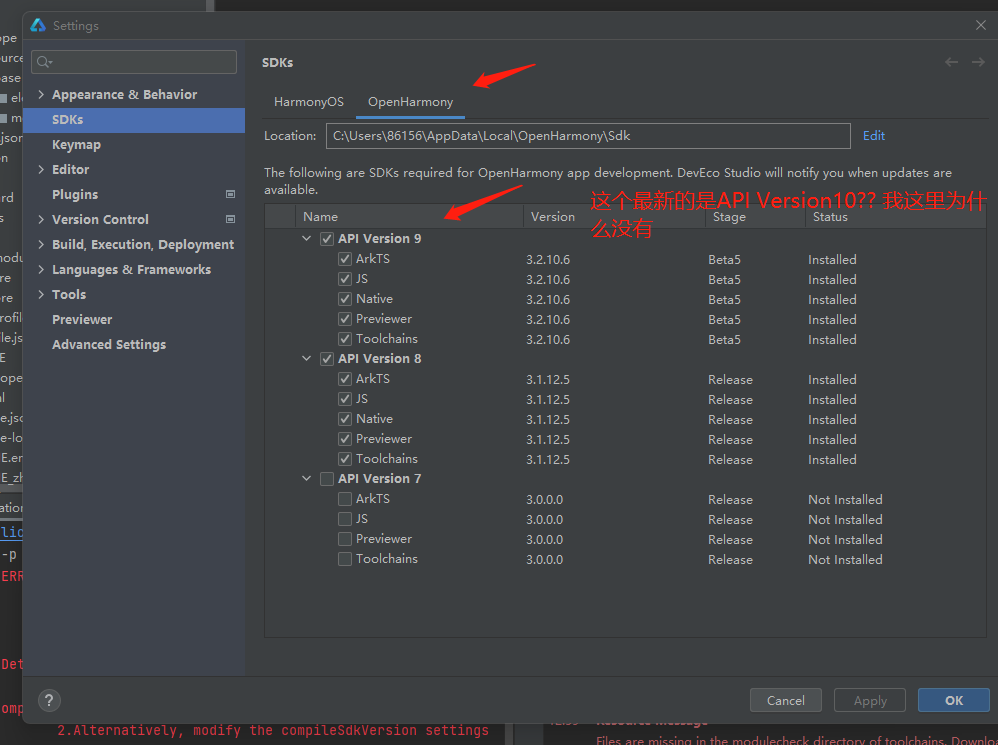Expand the Editor settings section
The image size is (998, 745).
(x=41, y=169)
